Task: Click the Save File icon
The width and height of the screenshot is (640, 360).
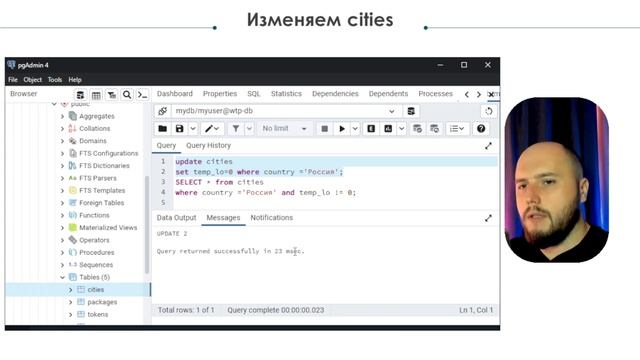Action: 179,129
